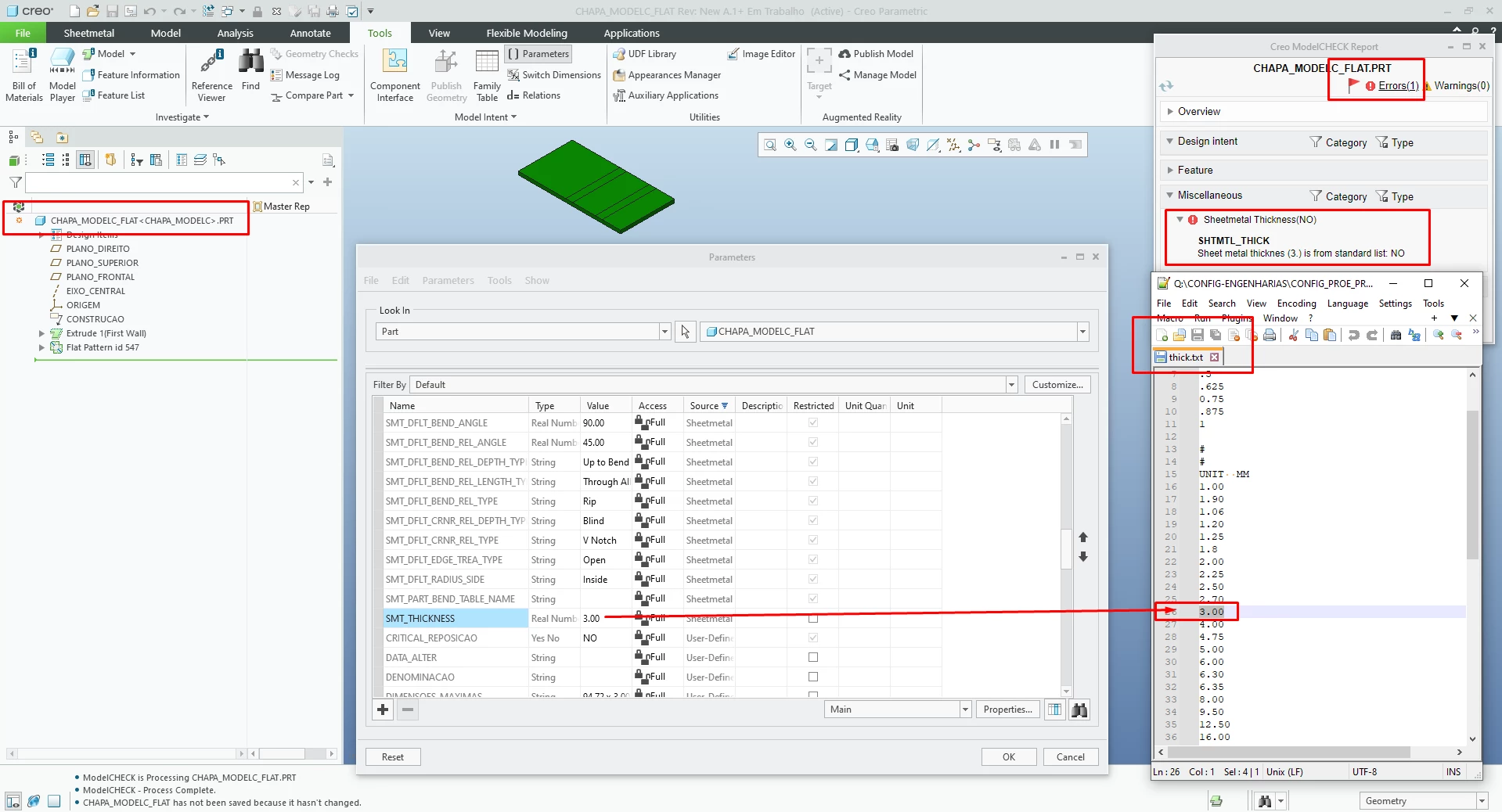Open Component Interface tool
The width and height of the screenshot is (1502, 812).
[x=395, y=75]
